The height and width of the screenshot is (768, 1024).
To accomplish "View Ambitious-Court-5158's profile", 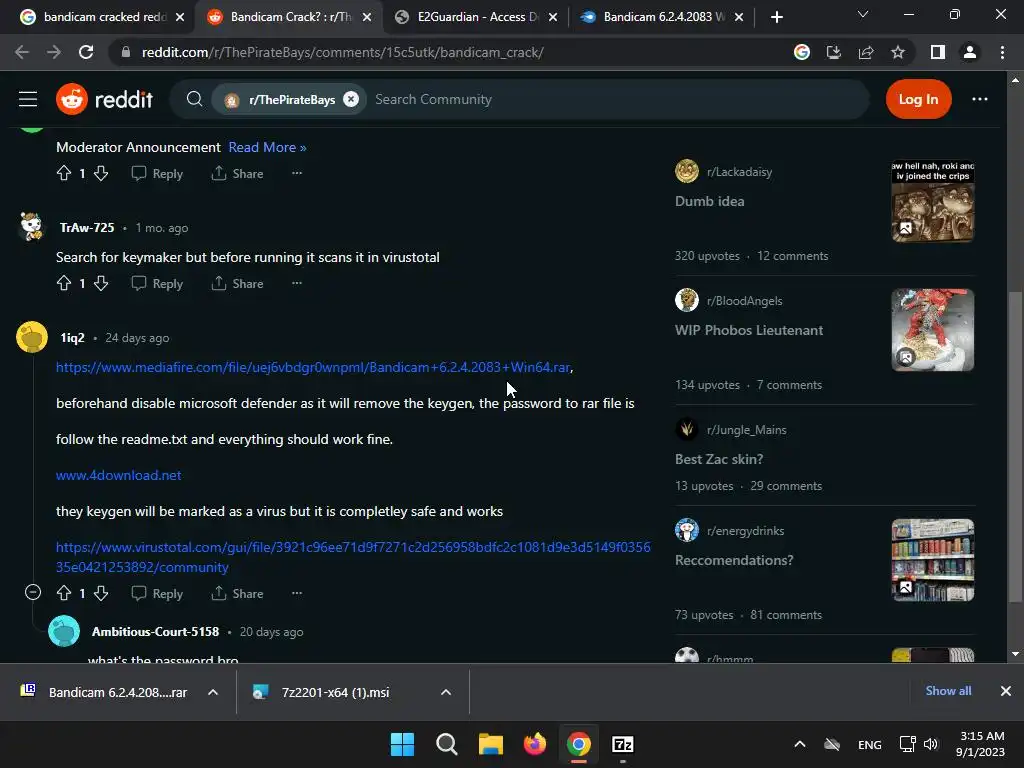I will (155, 632).
